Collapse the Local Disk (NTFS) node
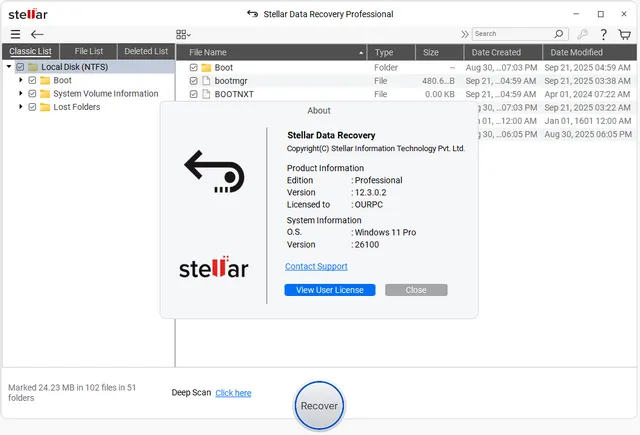Image resolution: width=640 pixels, height=435 pixels. pos(8,67)
